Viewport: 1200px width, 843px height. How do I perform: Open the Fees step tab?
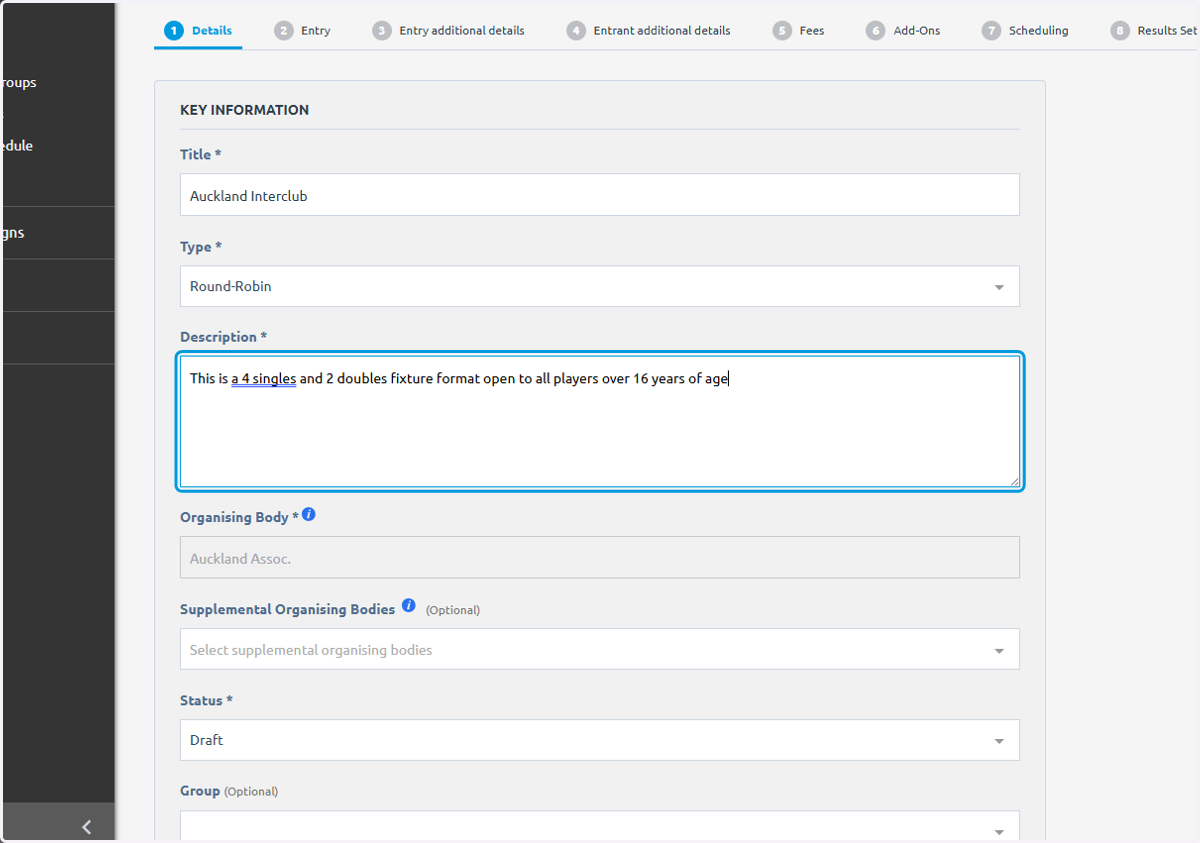798,31
